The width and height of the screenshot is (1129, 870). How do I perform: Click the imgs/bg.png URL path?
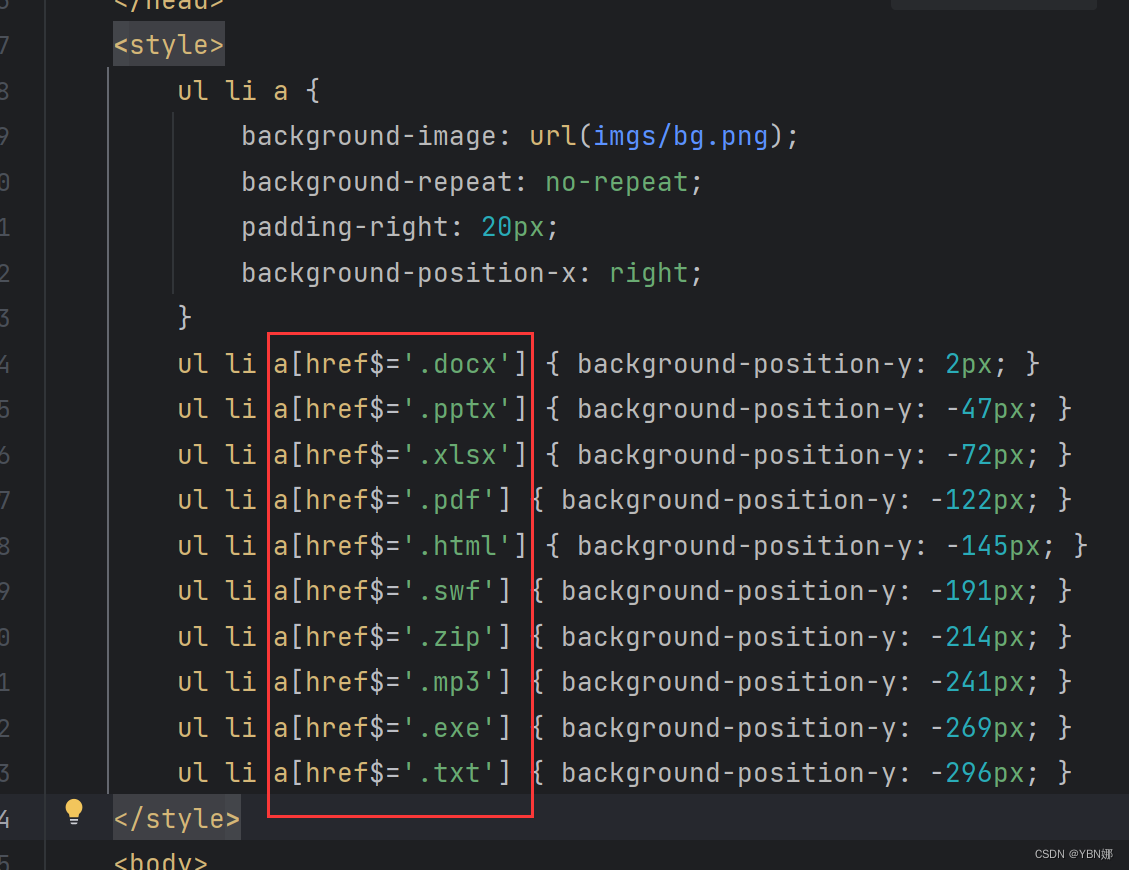(x=680, y=136)
